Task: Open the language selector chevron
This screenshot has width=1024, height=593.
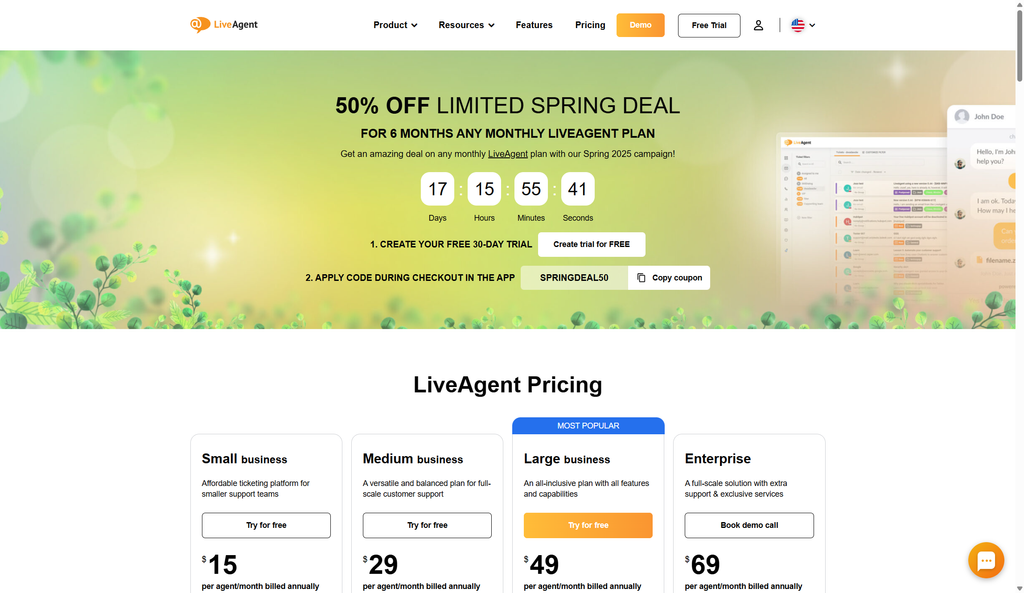Action: (x=812, y=25)
